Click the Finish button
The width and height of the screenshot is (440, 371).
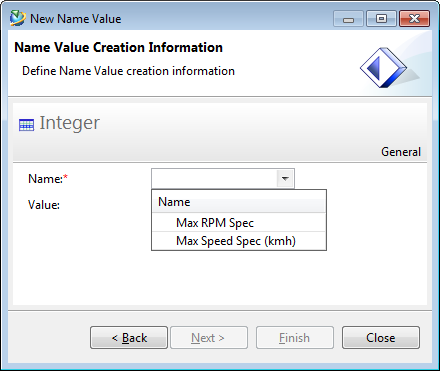point(295,338)
